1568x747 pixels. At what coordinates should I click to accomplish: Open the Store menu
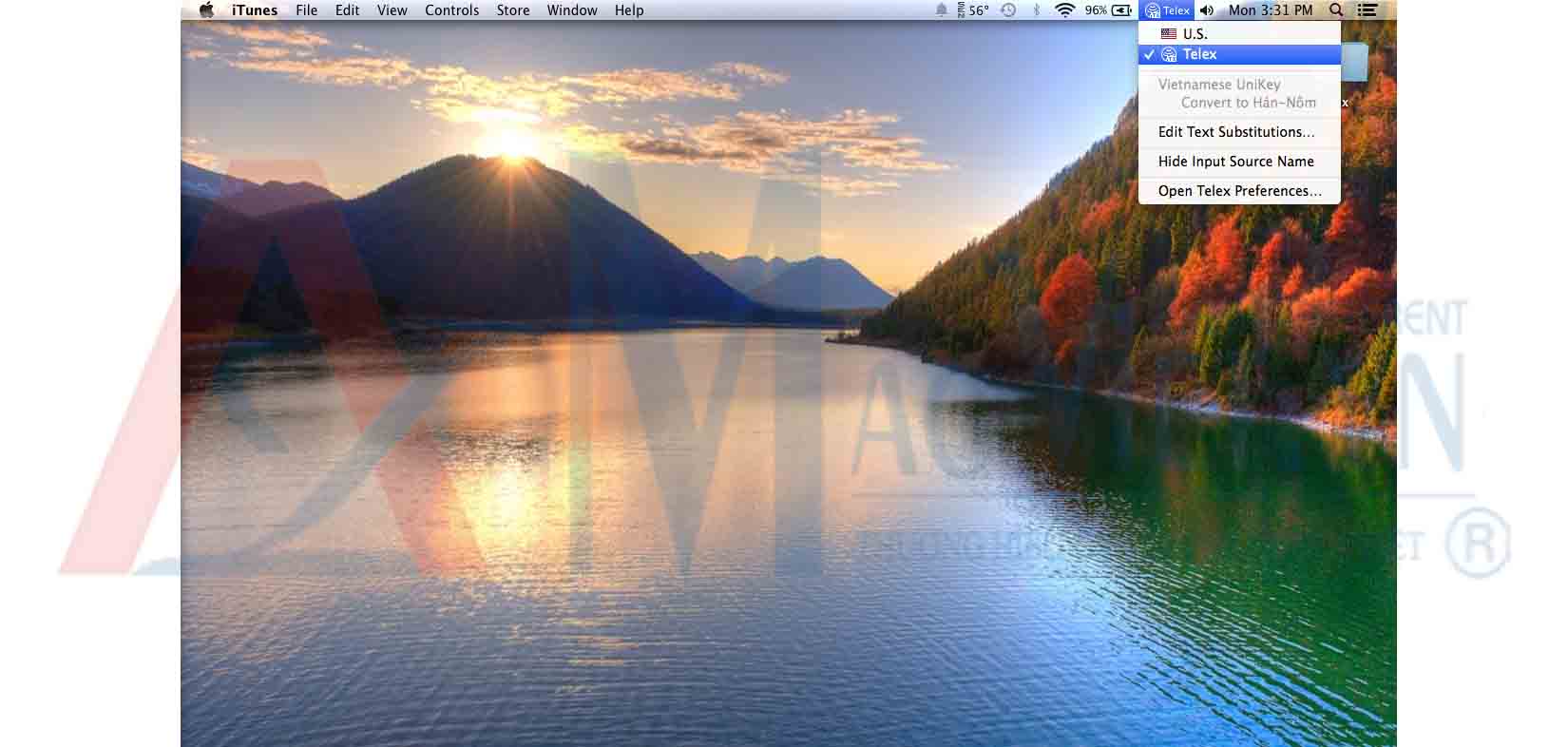click(x=513, y=10)
